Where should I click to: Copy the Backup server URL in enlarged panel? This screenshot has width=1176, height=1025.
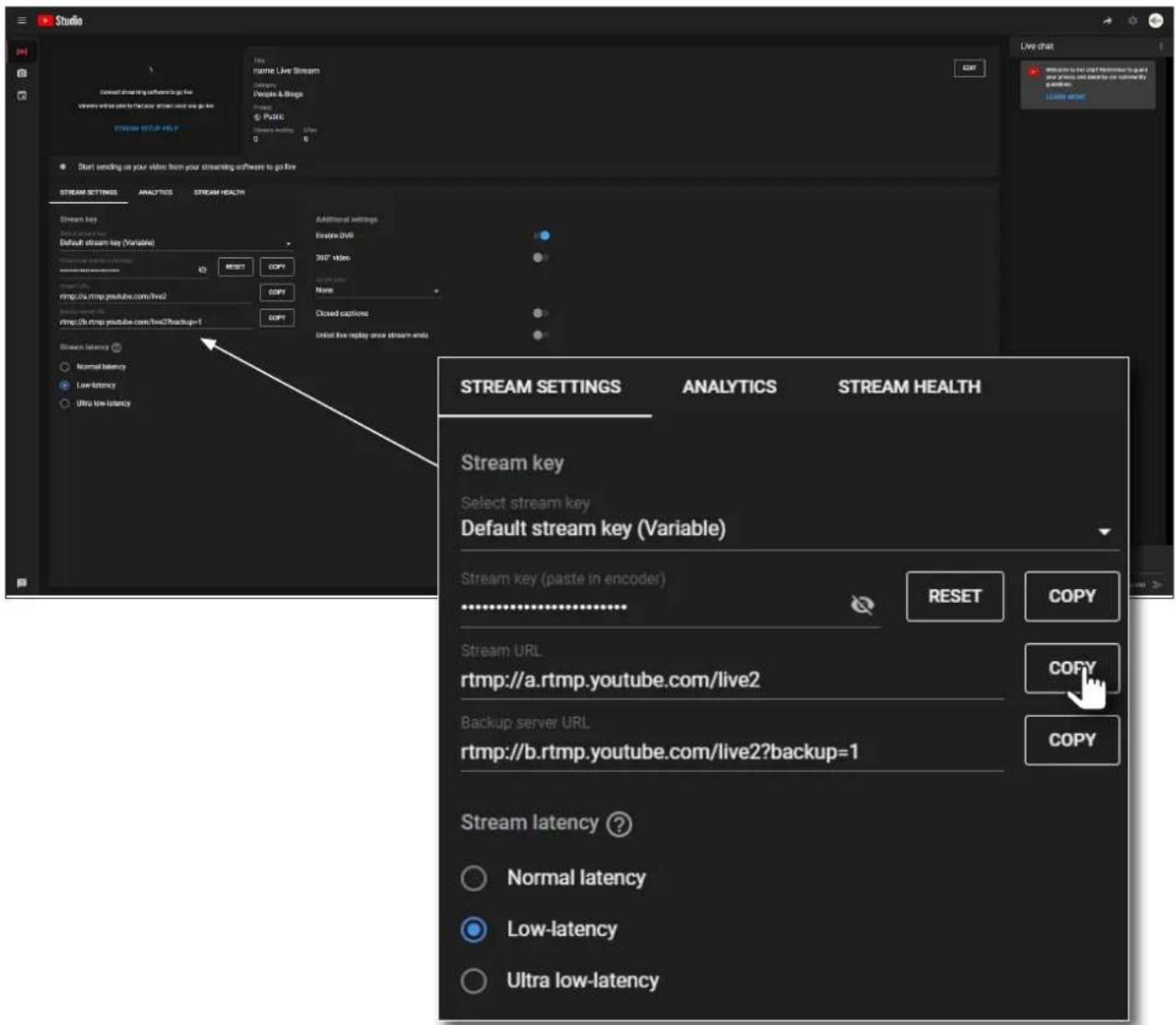(x=1072, y=740)
